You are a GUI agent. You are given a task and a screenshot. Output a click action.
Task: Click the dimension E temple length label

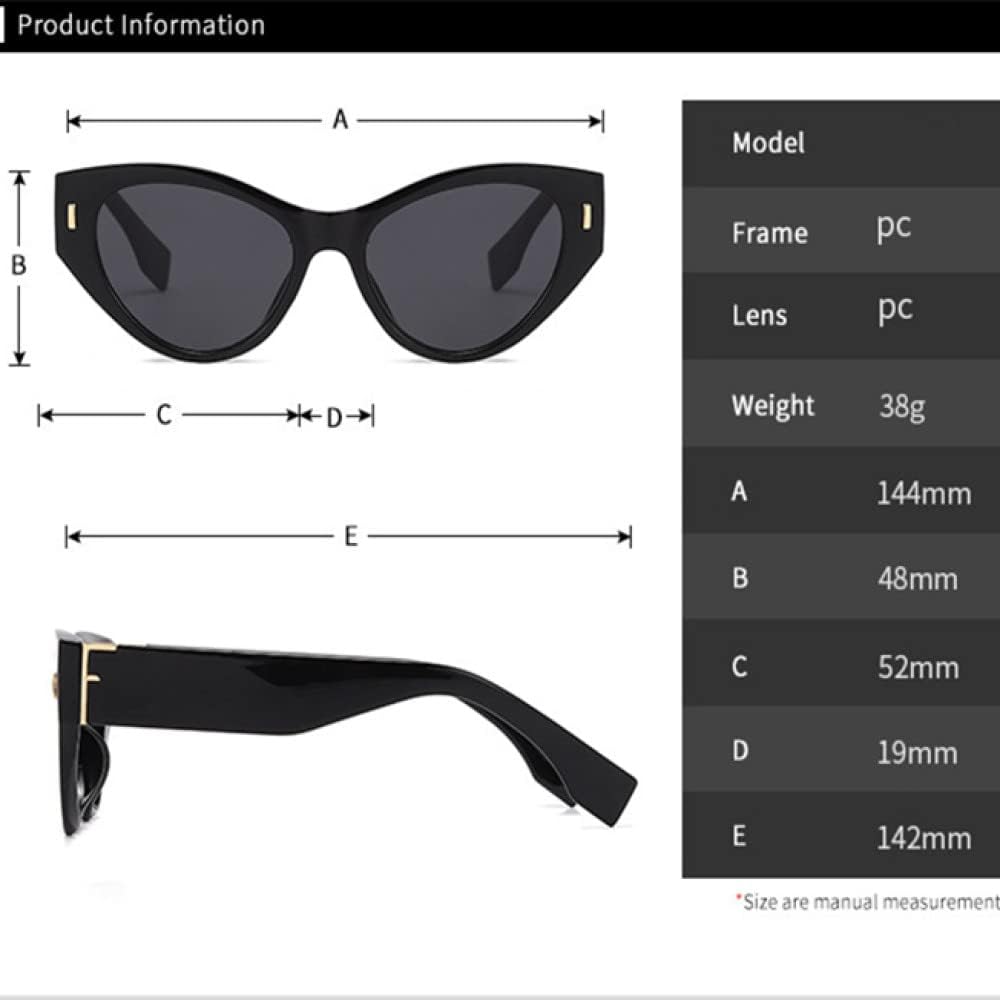[350, 536]
